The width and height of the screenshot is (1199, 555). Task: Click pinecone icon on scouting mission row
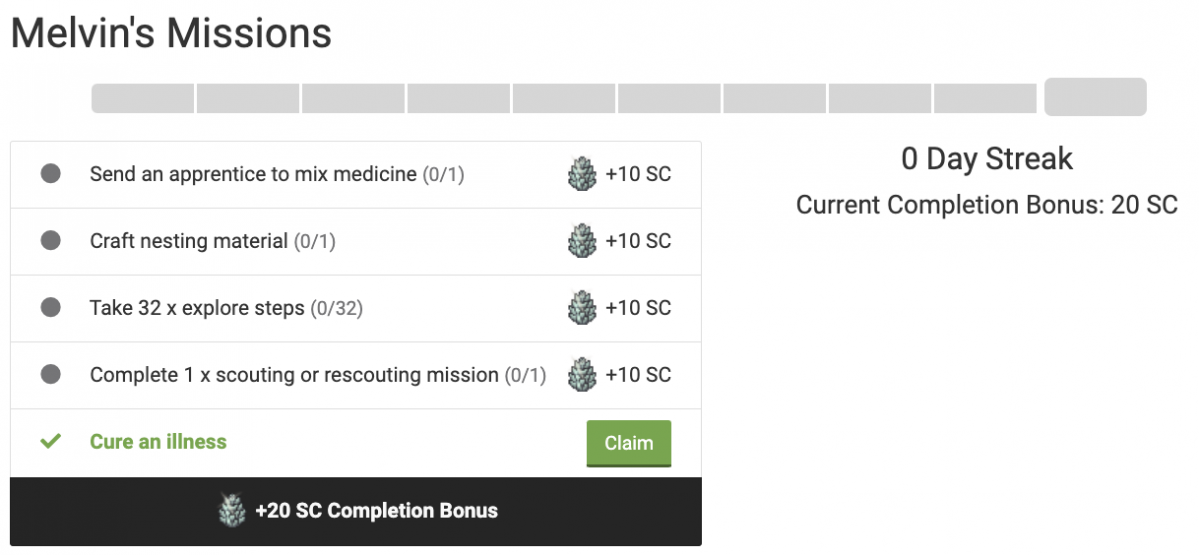click(x=582, y=375)
